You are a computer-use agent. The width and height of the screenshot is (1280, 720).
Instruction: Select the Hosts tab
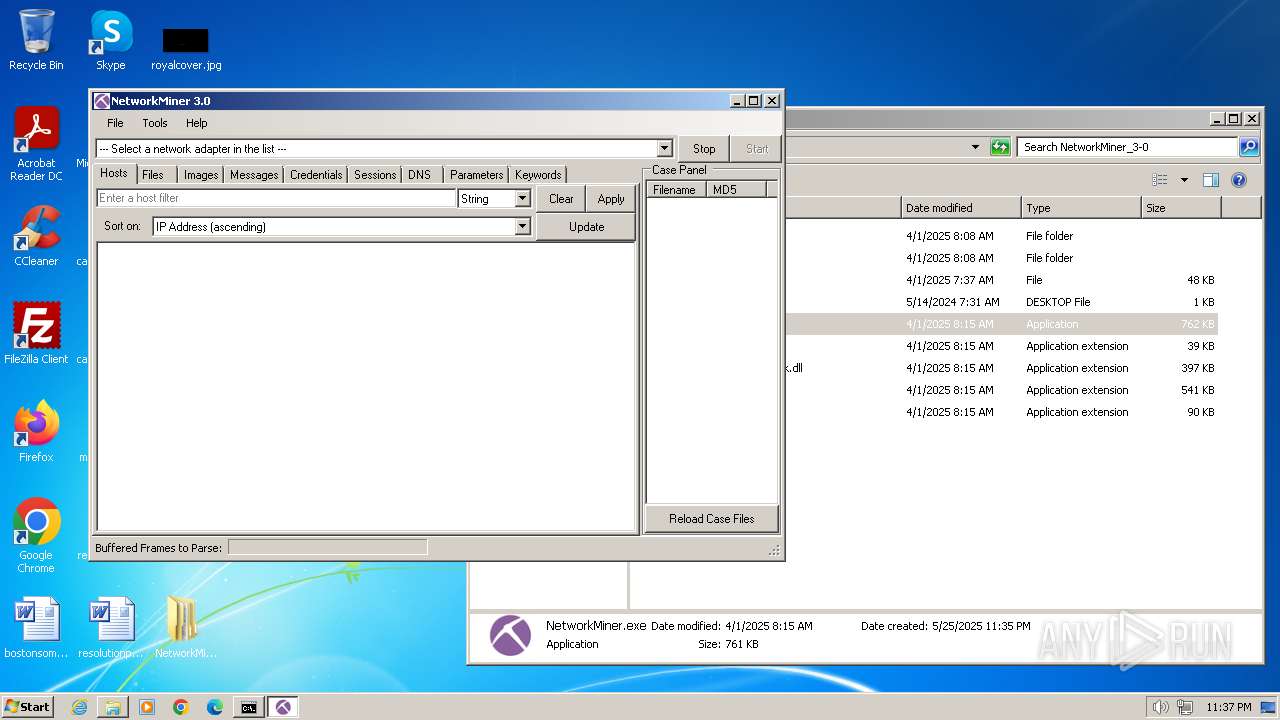[x=114, y=173]
